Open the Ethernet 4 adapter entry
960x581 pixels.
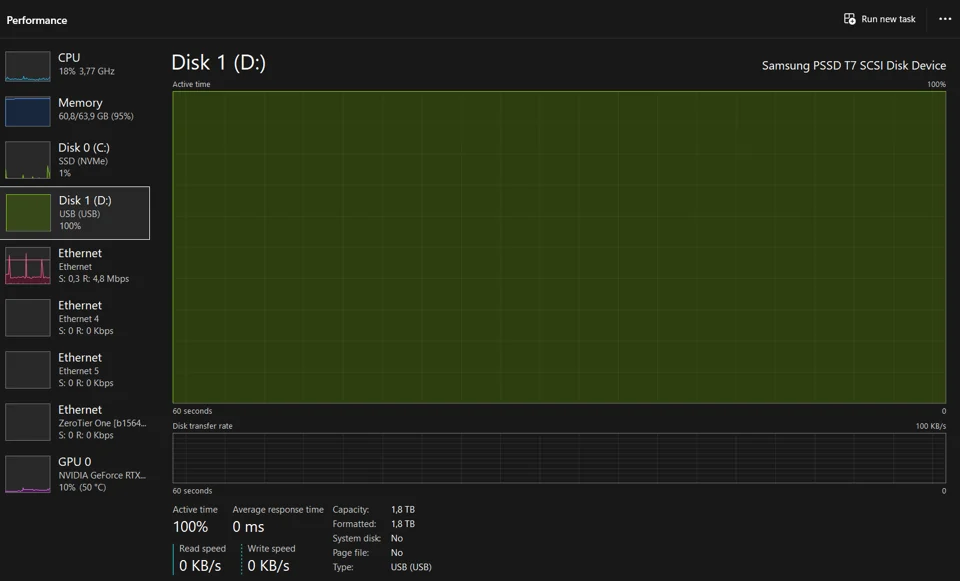coord(75,317)
